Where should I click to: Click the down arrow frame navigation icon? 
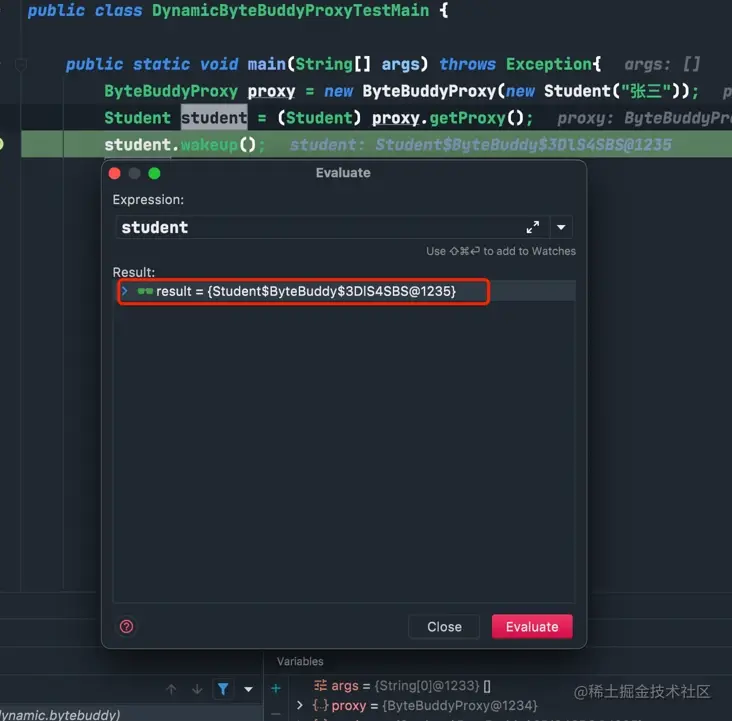click(x=197, y=689)
